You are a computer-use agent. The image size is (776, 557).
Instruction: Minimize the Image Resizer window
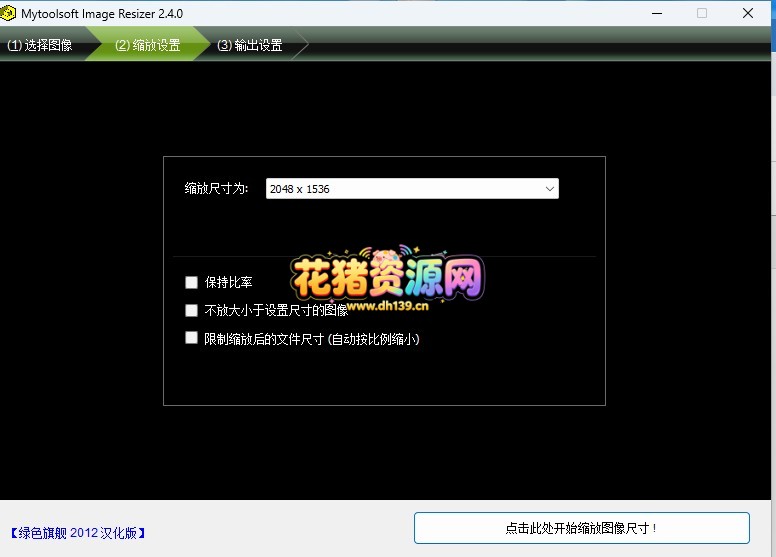[x=657, y=13]
